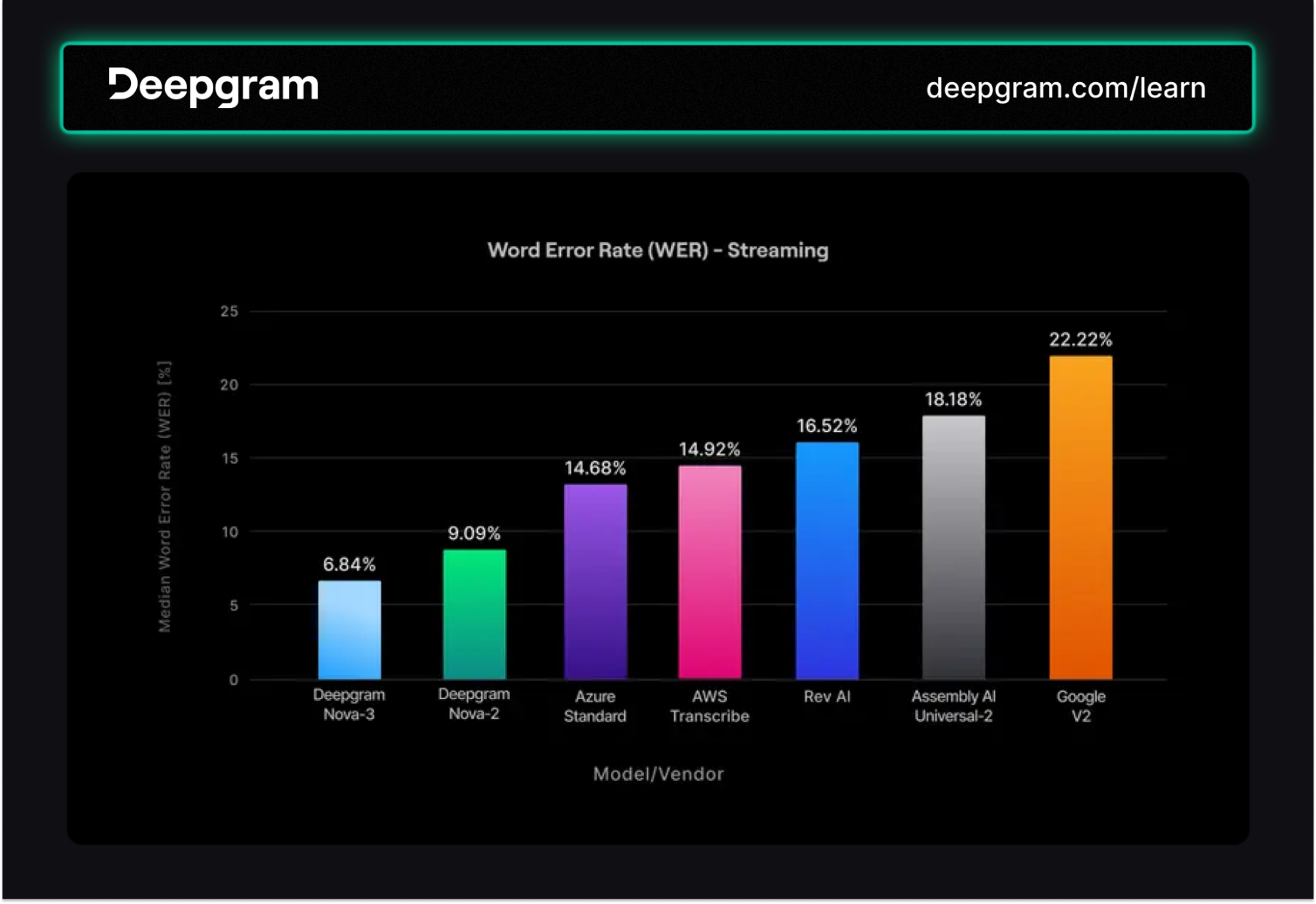Click the 'Median Word Error Rate (WER) [%]' y-axis title

click(x=165, y=496)
